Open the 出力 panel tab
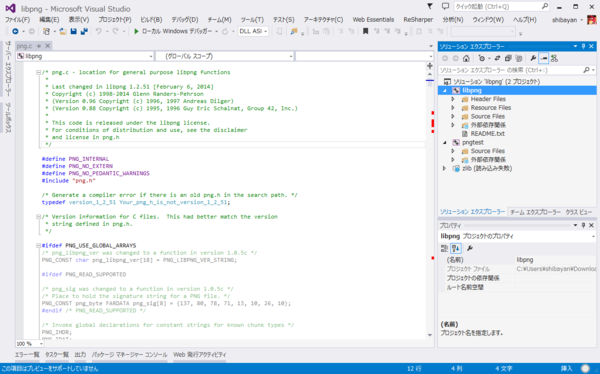The width and height of the screenshot is (600, 374). (80, 355)
